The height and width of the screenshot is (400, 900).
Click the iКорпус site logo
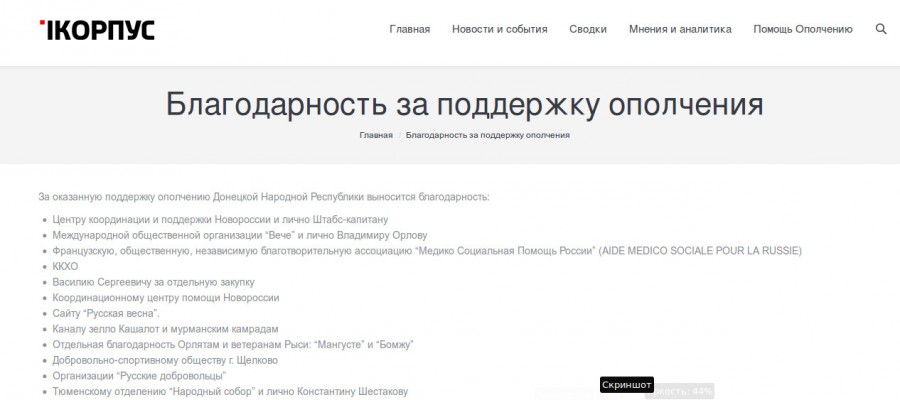pos(97,29)
